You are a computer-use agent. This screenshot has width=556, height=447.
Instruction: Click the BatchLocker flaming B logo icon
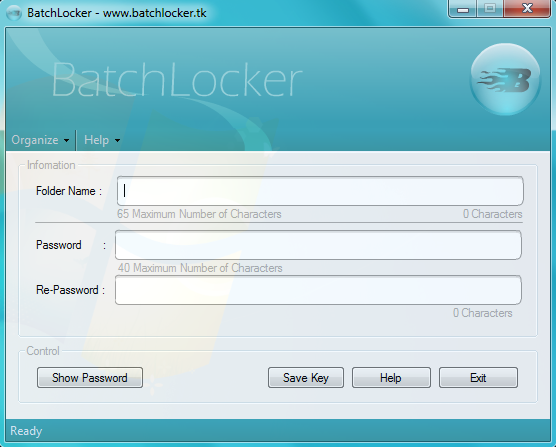[x=505, y=79]
